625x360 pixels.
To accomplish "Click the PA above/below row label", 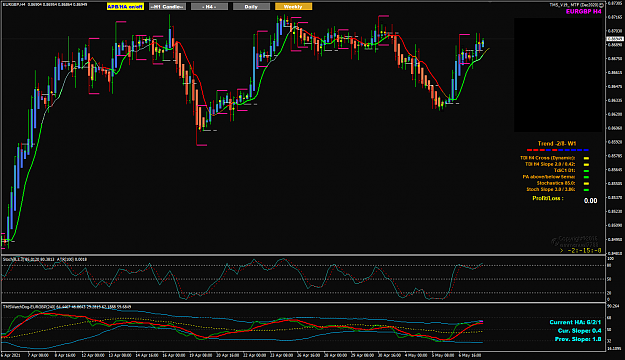I will click(x=549, y=177).
